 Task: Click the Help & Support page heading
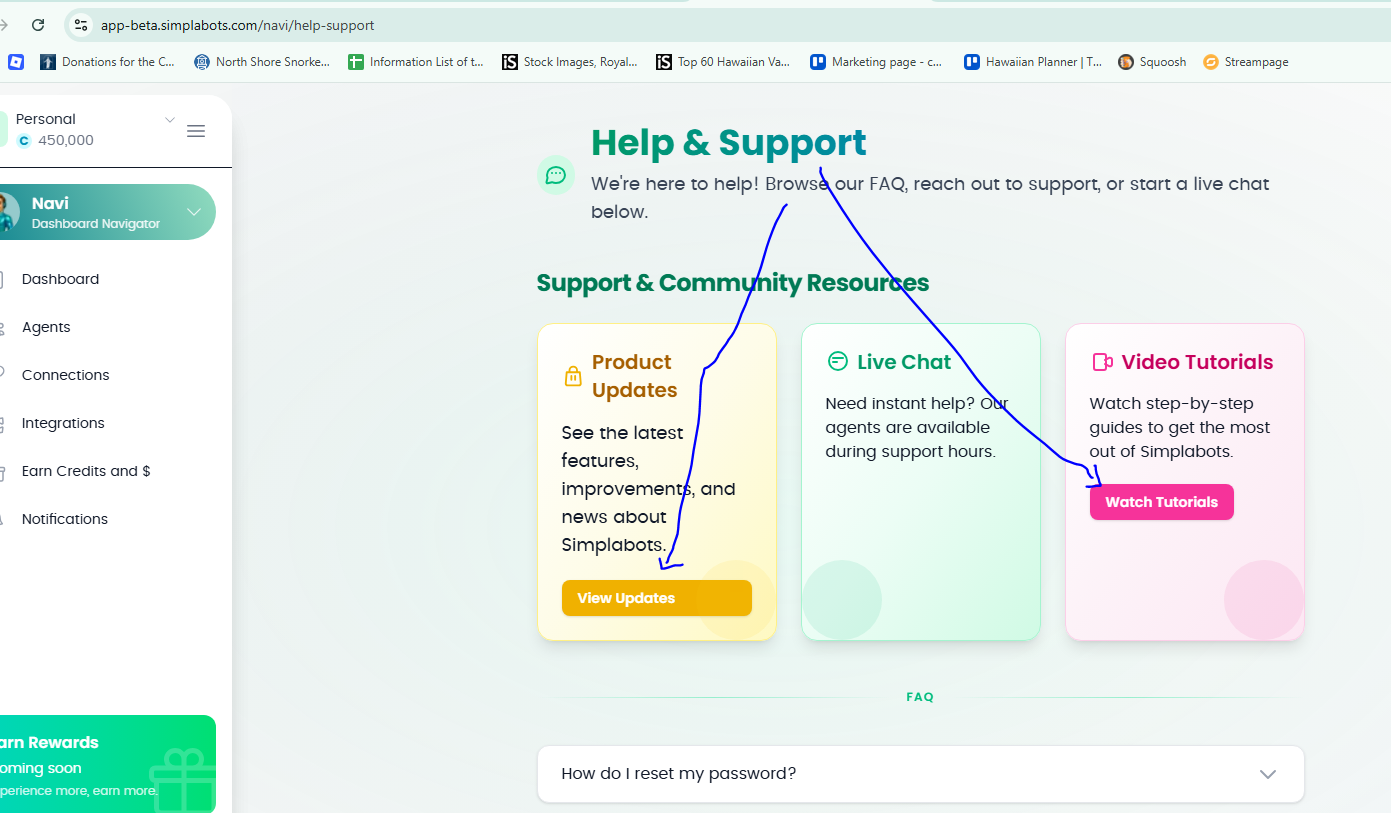[x=729, y=143]
